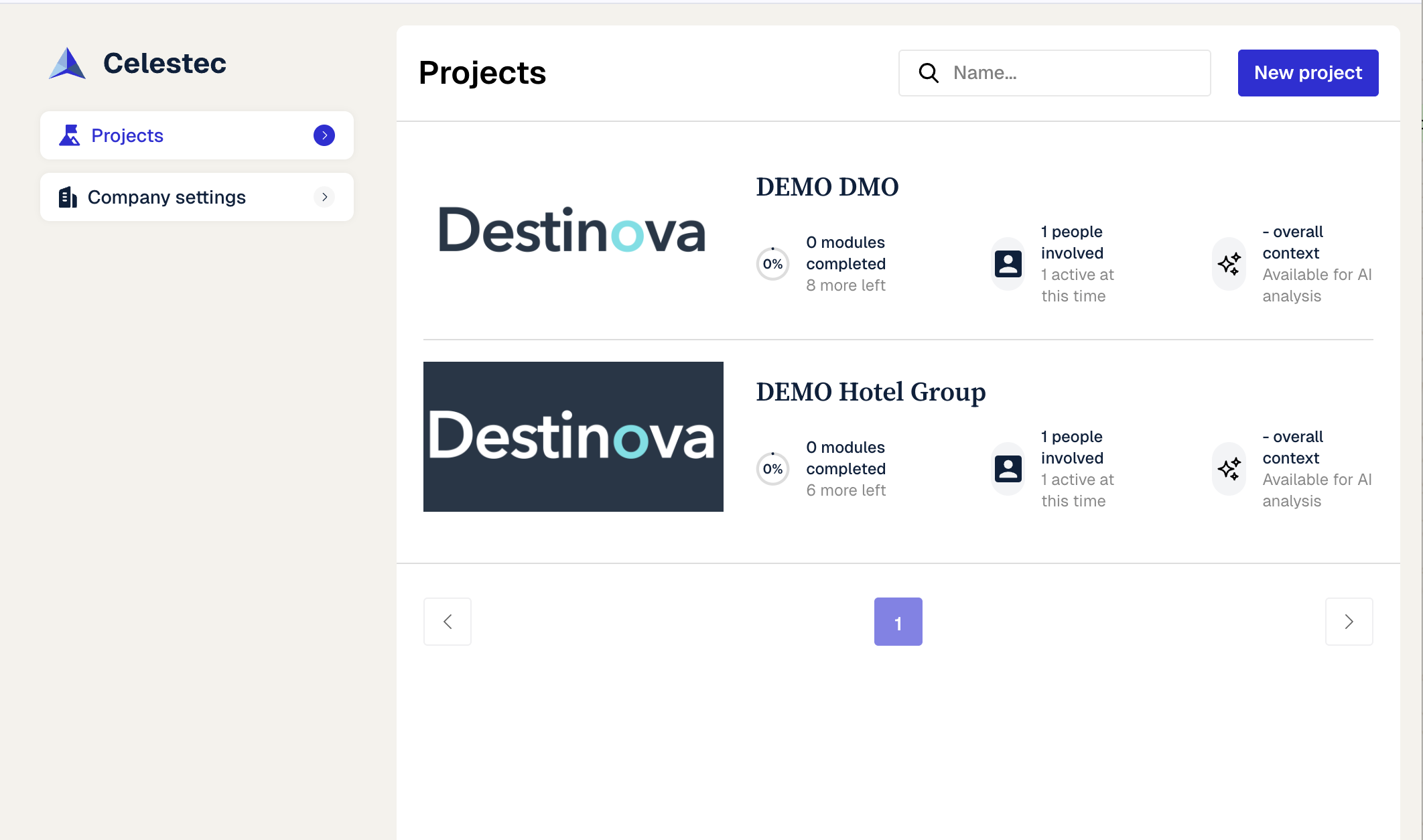
Task: Click '- overall context' in DEMO DMO row
Action: (1293, 242)
